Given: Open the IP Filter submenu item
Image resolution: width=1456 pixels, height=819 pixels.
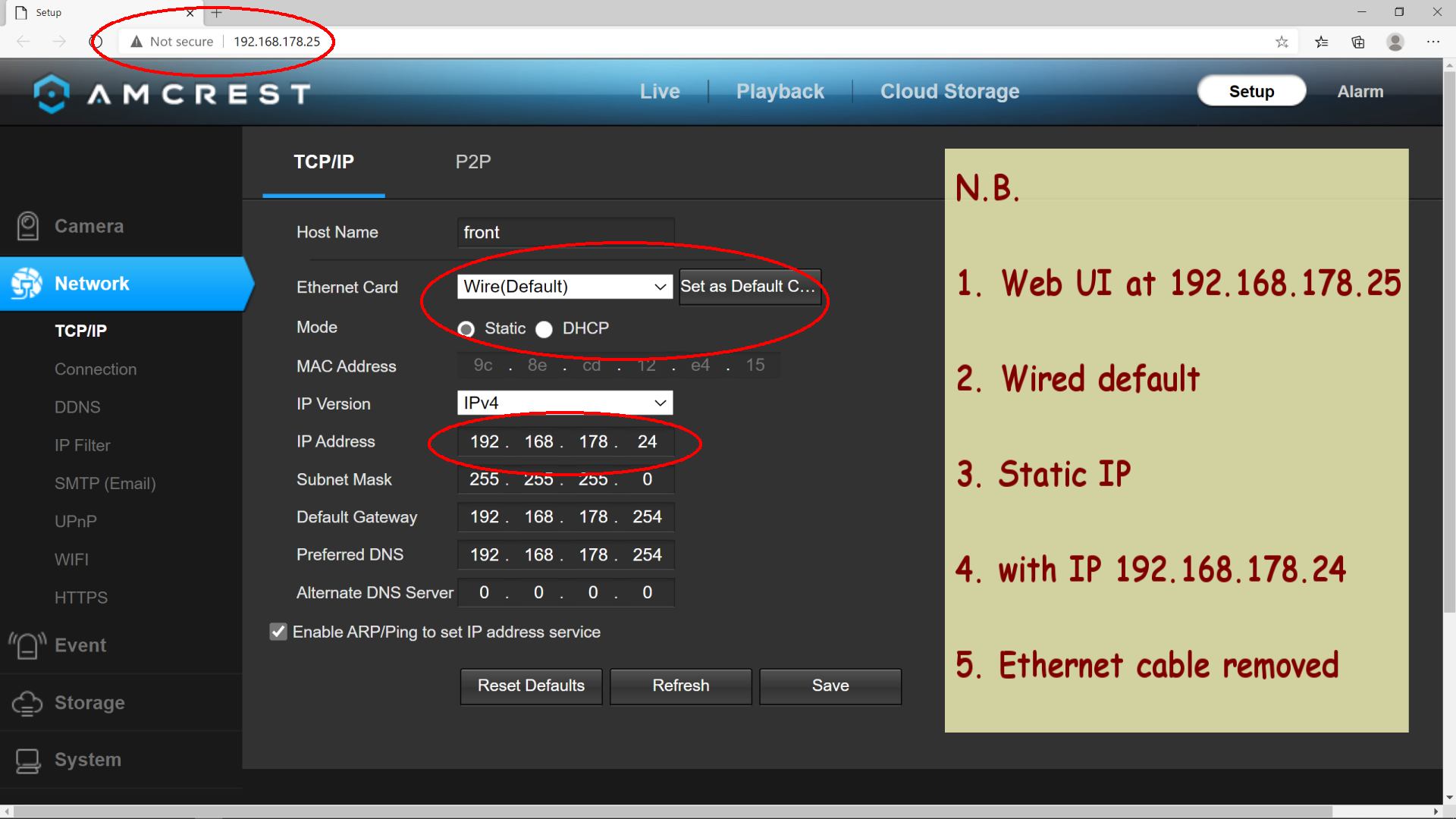Looking at the screenshot, I should pos(83,445).
